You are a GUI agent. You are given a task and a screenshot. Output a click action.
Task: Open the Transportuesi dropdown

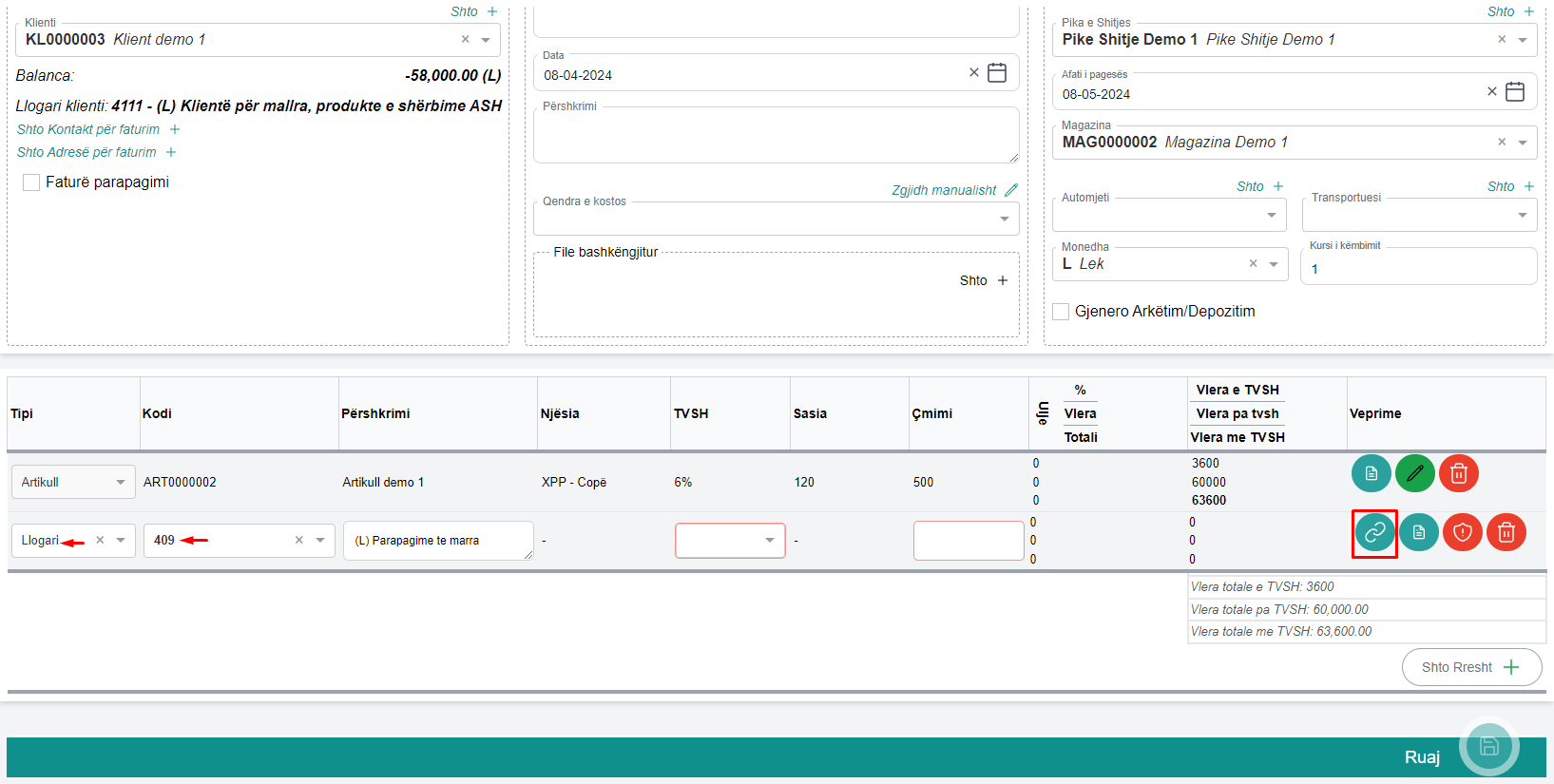[1522, 216]
